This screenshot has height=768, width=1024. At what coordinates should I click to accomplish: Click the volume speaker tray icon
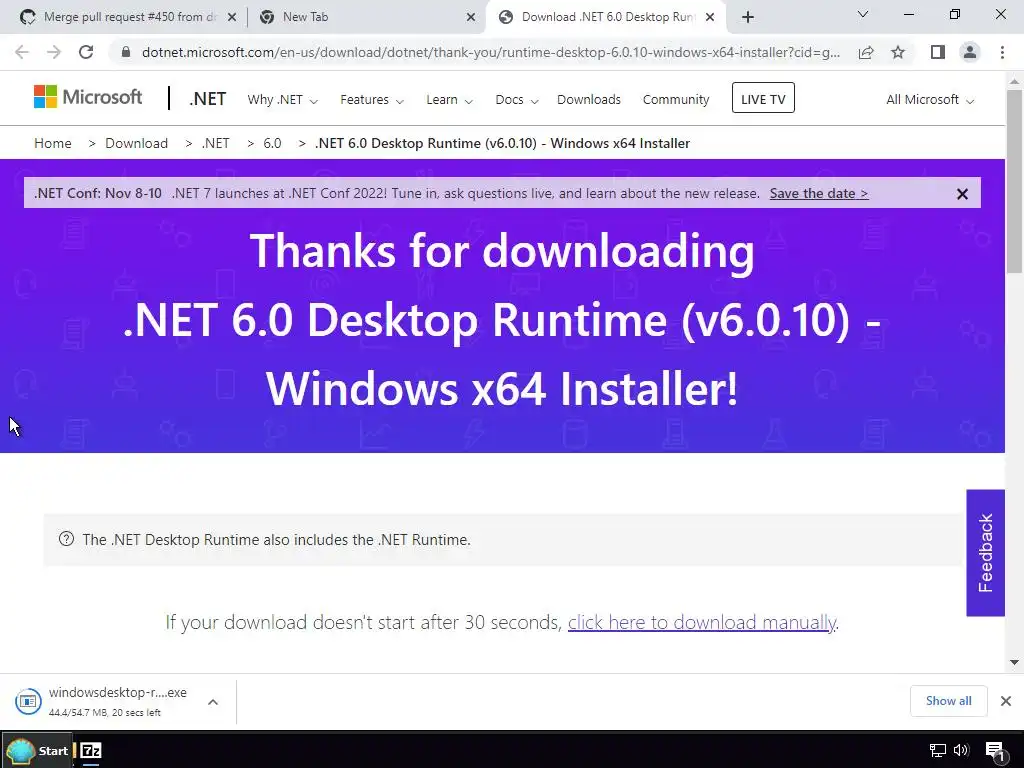961,750
